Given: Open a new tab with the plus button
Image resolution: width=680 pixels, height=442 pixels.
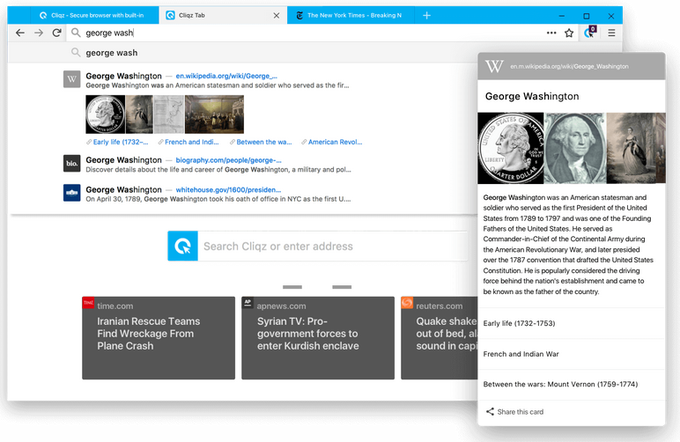Looking at the screenshot, I should (427, 16).
